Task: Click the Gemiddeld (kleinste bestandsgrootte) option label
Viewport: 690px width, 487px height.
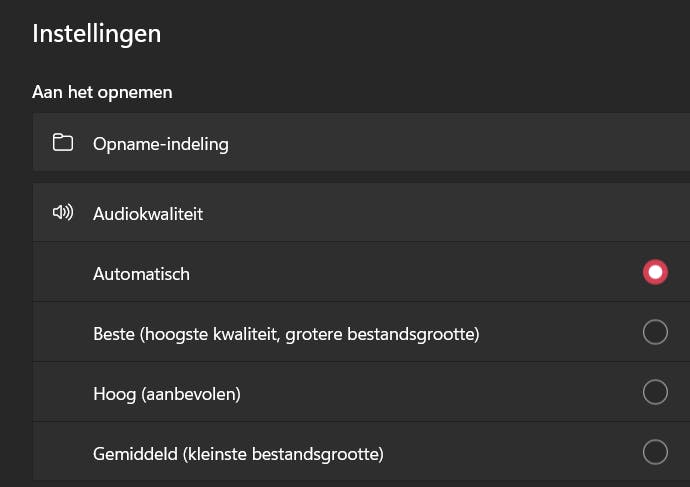Action: (x=238, y=454)
